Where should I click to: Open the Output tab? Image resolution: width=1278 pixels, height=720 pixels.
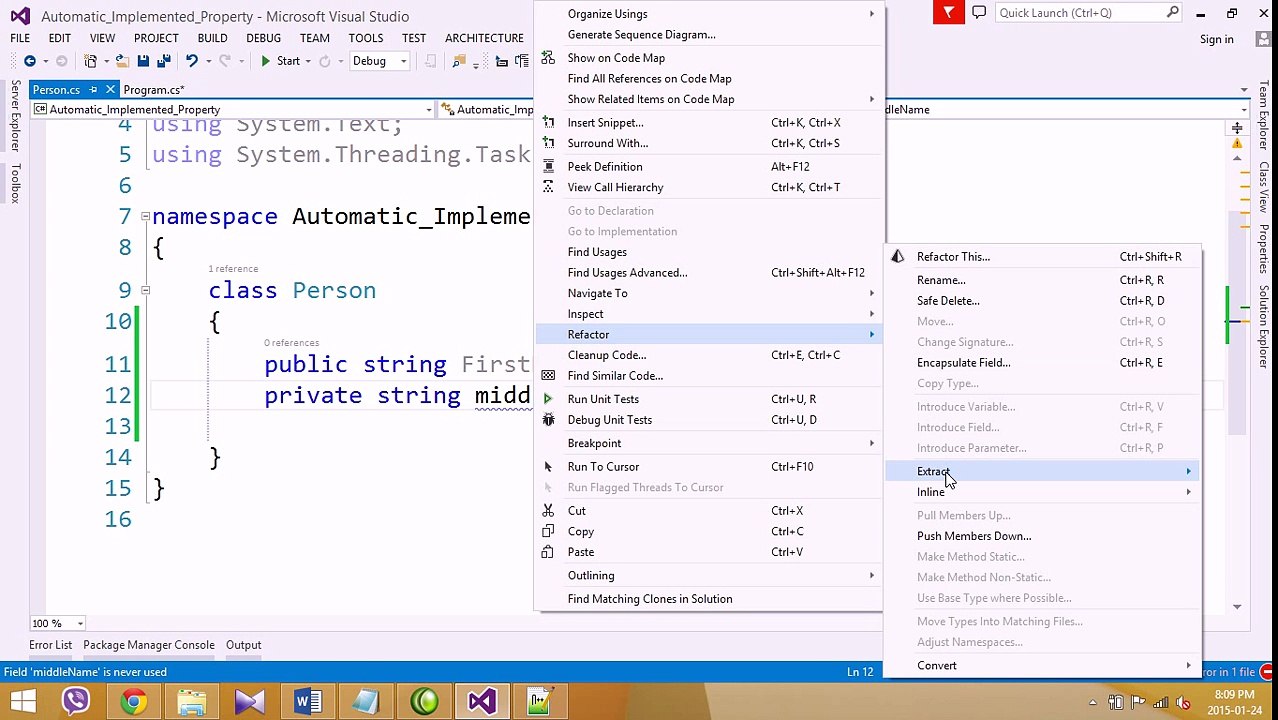tap(243, 645)
